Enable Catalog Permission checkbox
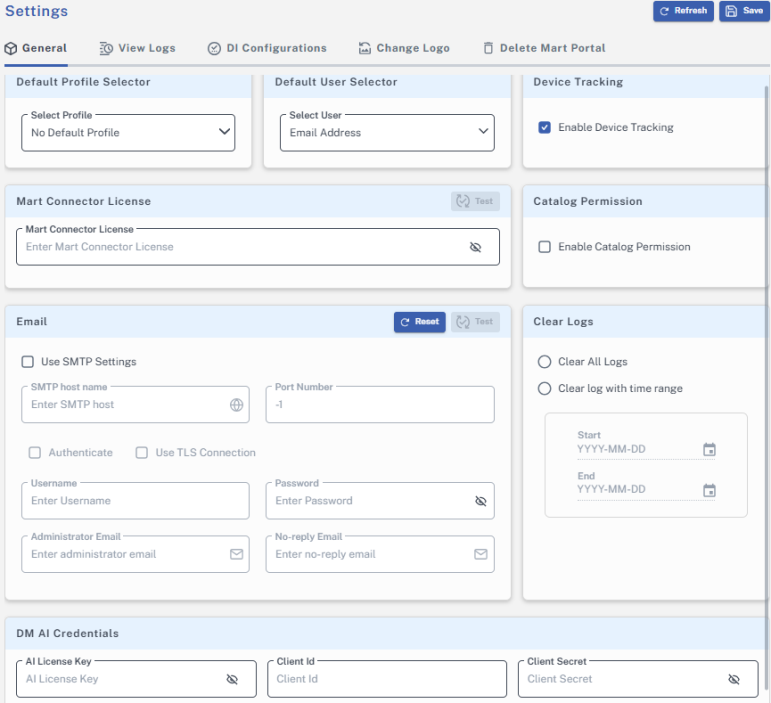 (x=545, y=247)
